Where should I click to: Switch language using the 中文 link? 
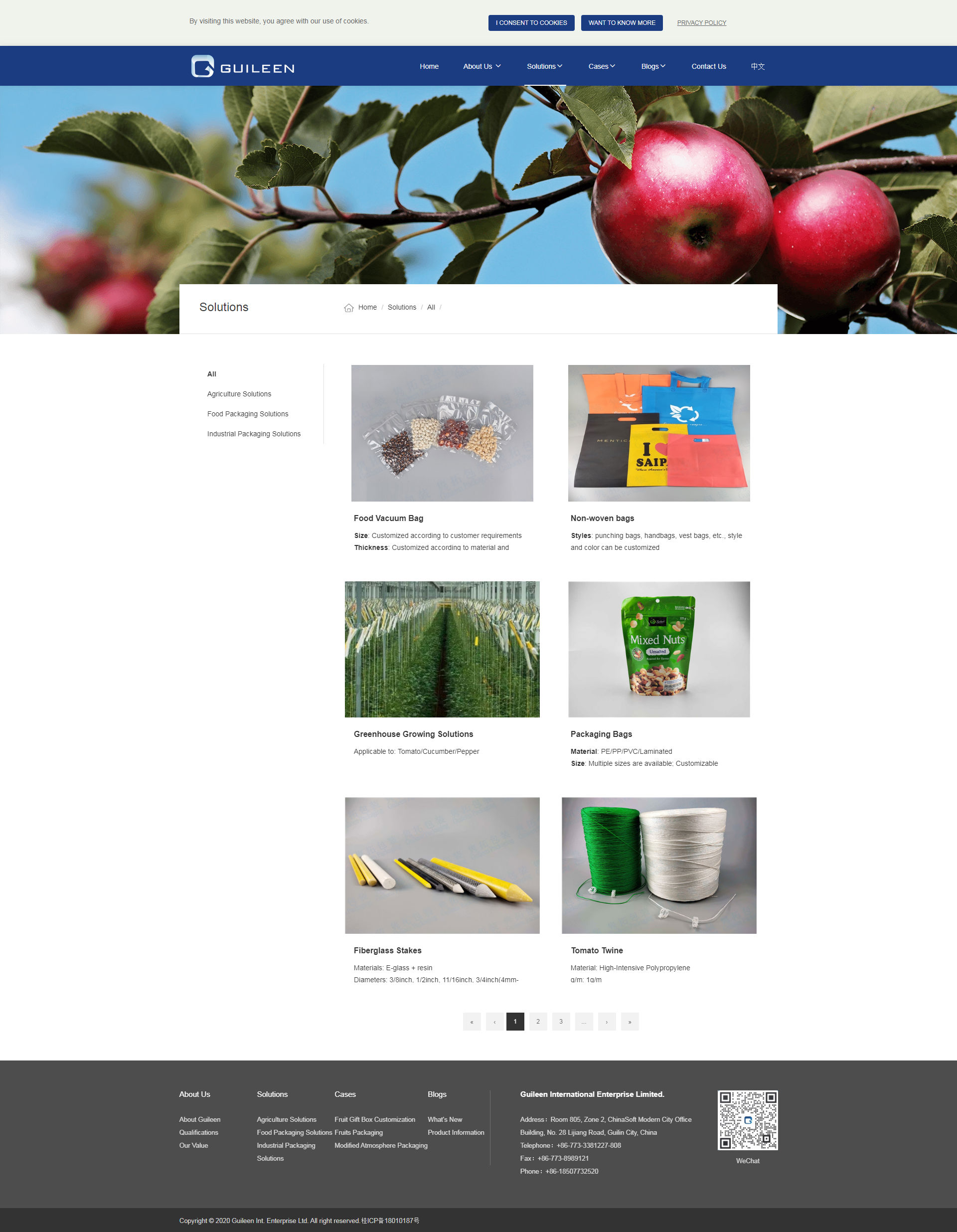[757, 67]
